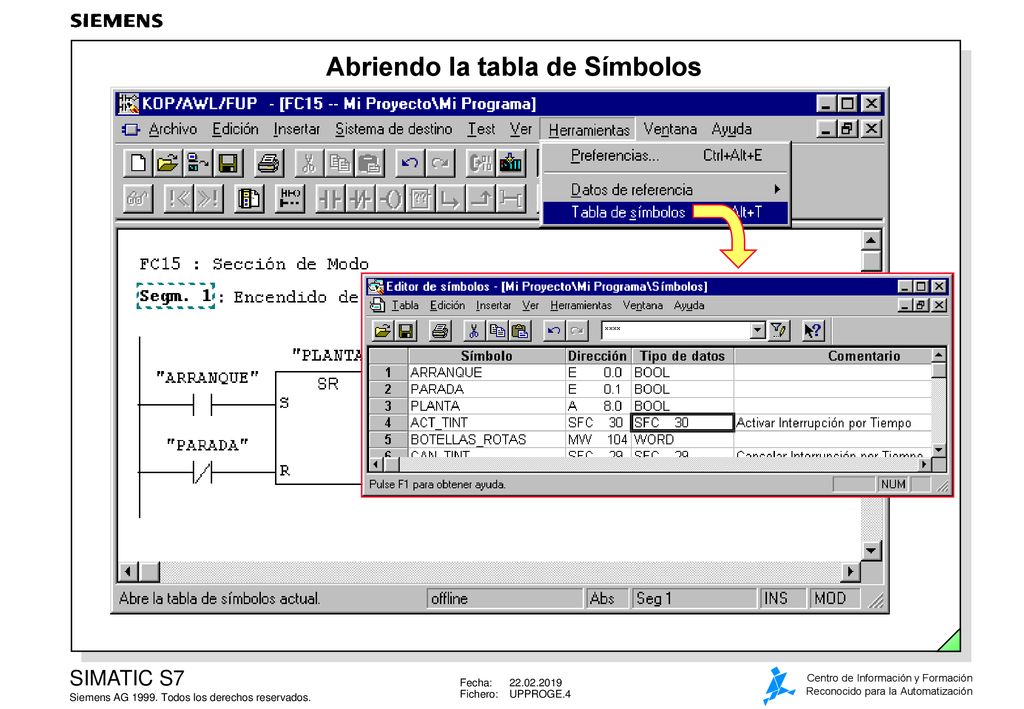Screen dimensions: 1024x709
Task: Open the Test menu
Action: click(481, 129)
